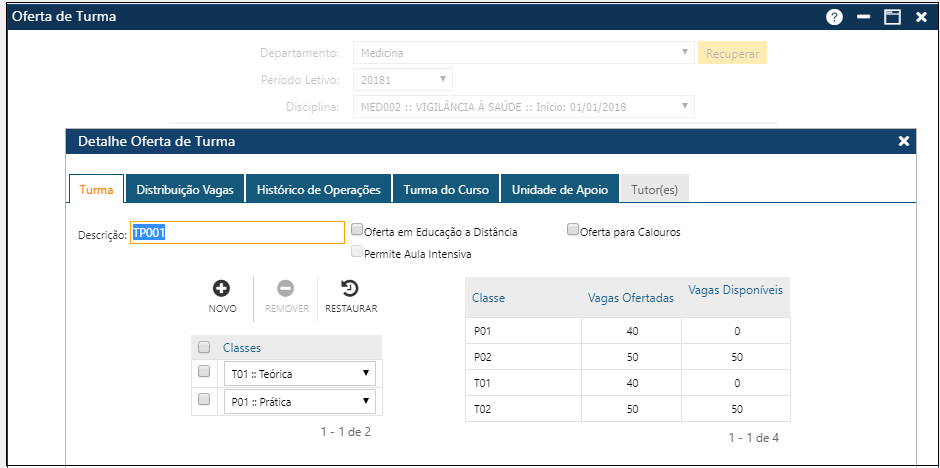Close the Detalhe Oferta de Turma dialog
The image size is (940, 468).
pos(904,141)
